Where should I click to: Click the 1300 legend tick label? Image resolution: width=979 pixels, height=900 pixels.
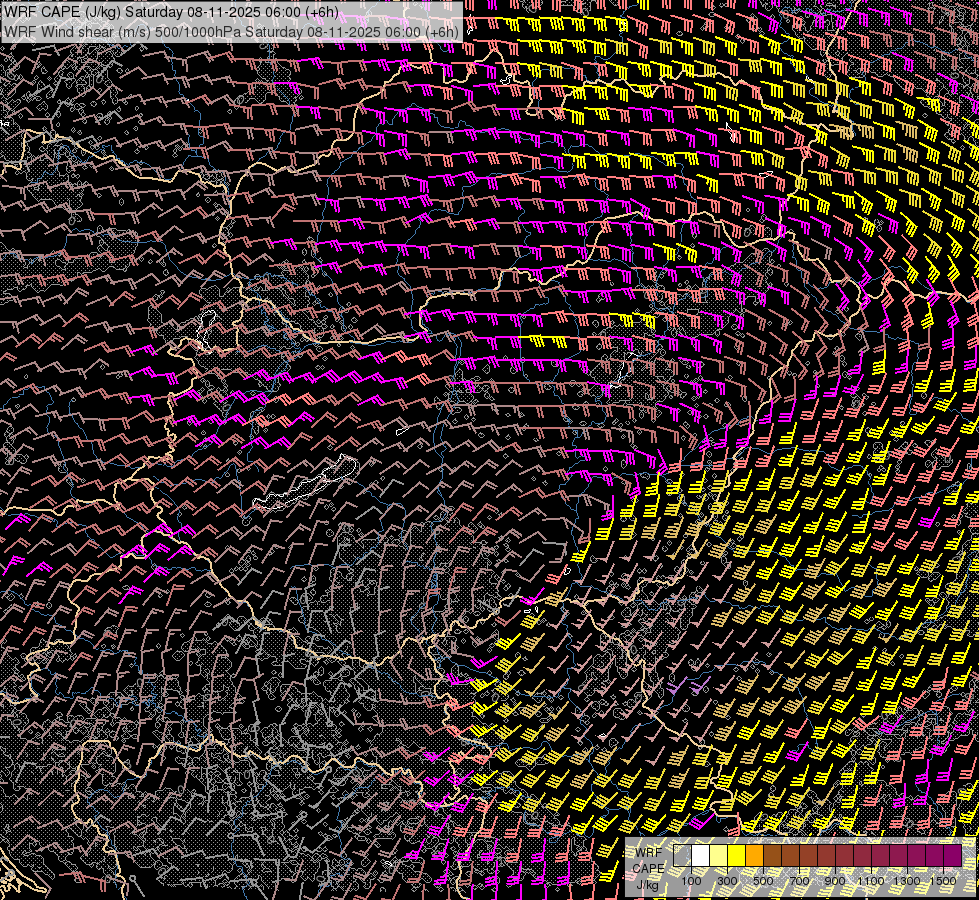tap(907, 881)
